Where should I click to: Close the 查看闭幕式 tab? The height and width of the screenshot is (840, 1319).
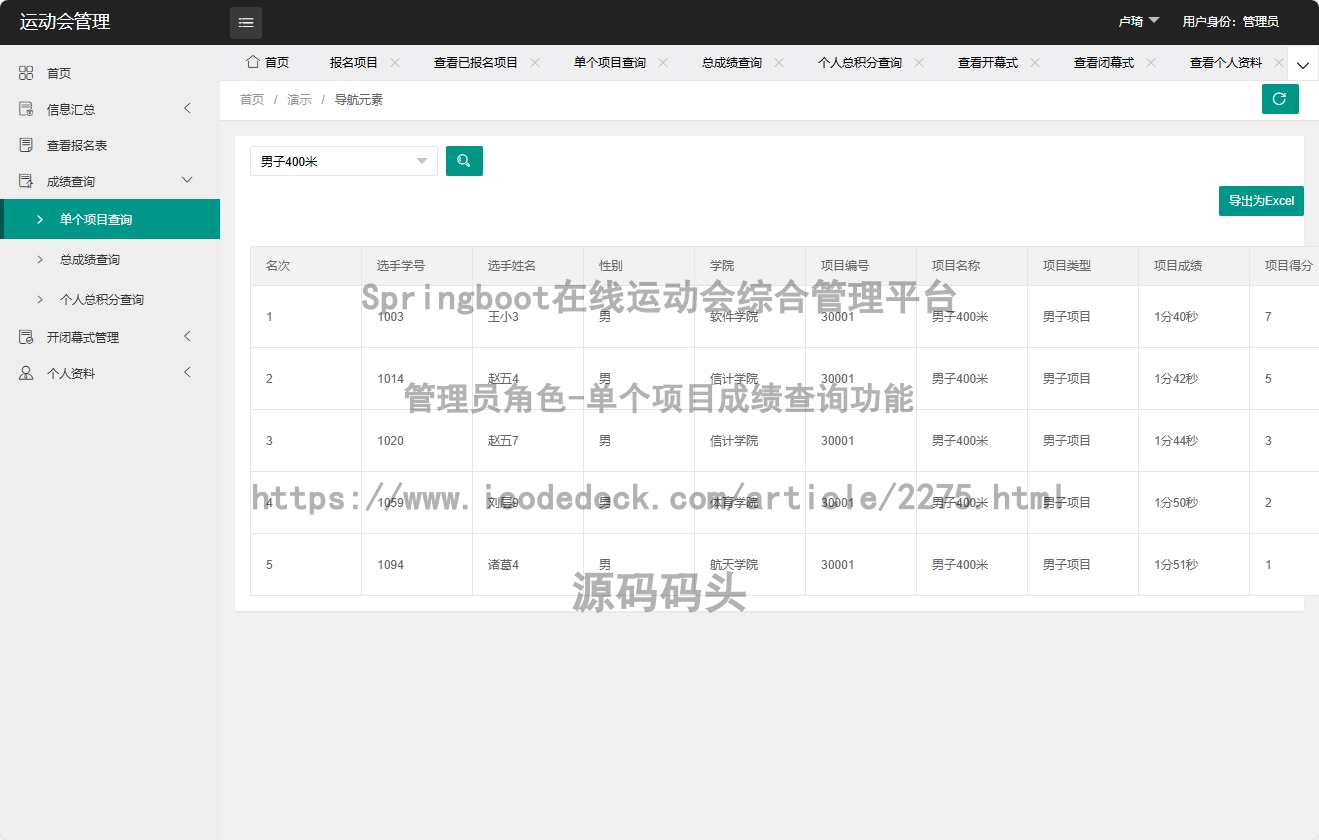(x=1151, y=62)
